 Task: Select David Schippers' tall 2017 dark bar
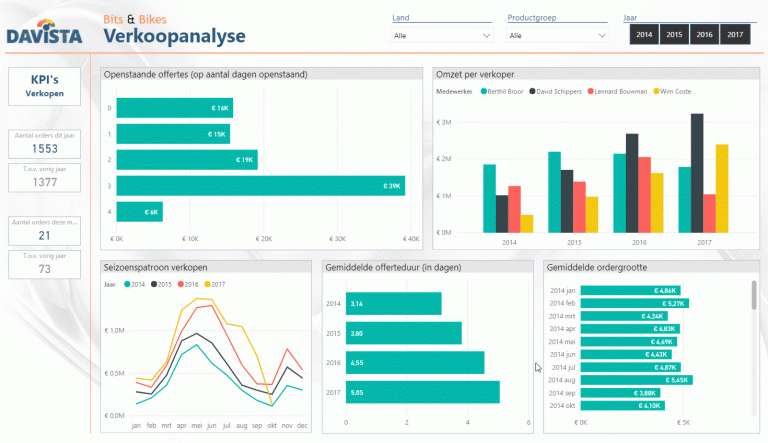click(x=697, y=173)
